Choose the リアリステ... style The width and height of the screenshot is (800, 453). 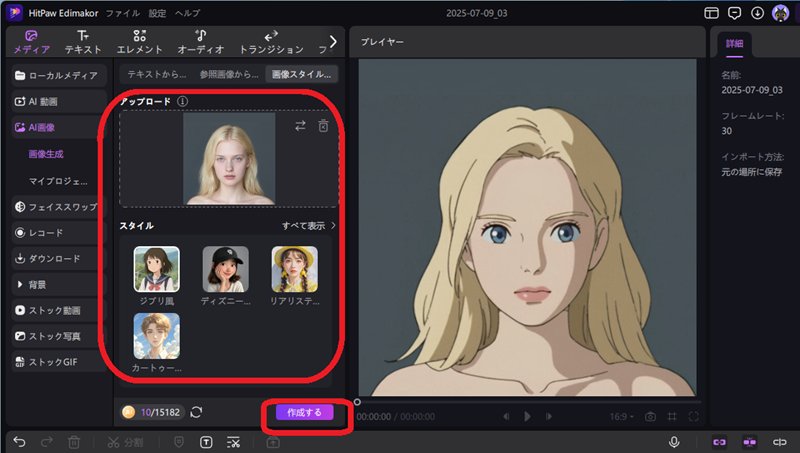[x=295, y=275]
